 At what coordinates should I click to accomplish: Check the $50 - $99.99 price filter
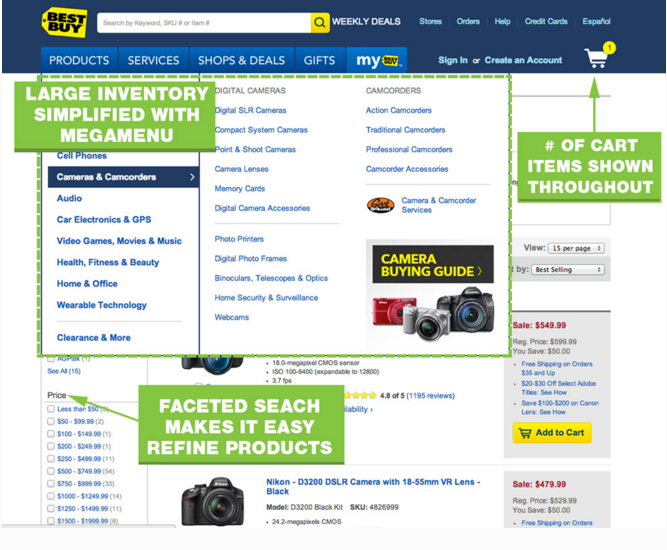click(x=51, y=422)
